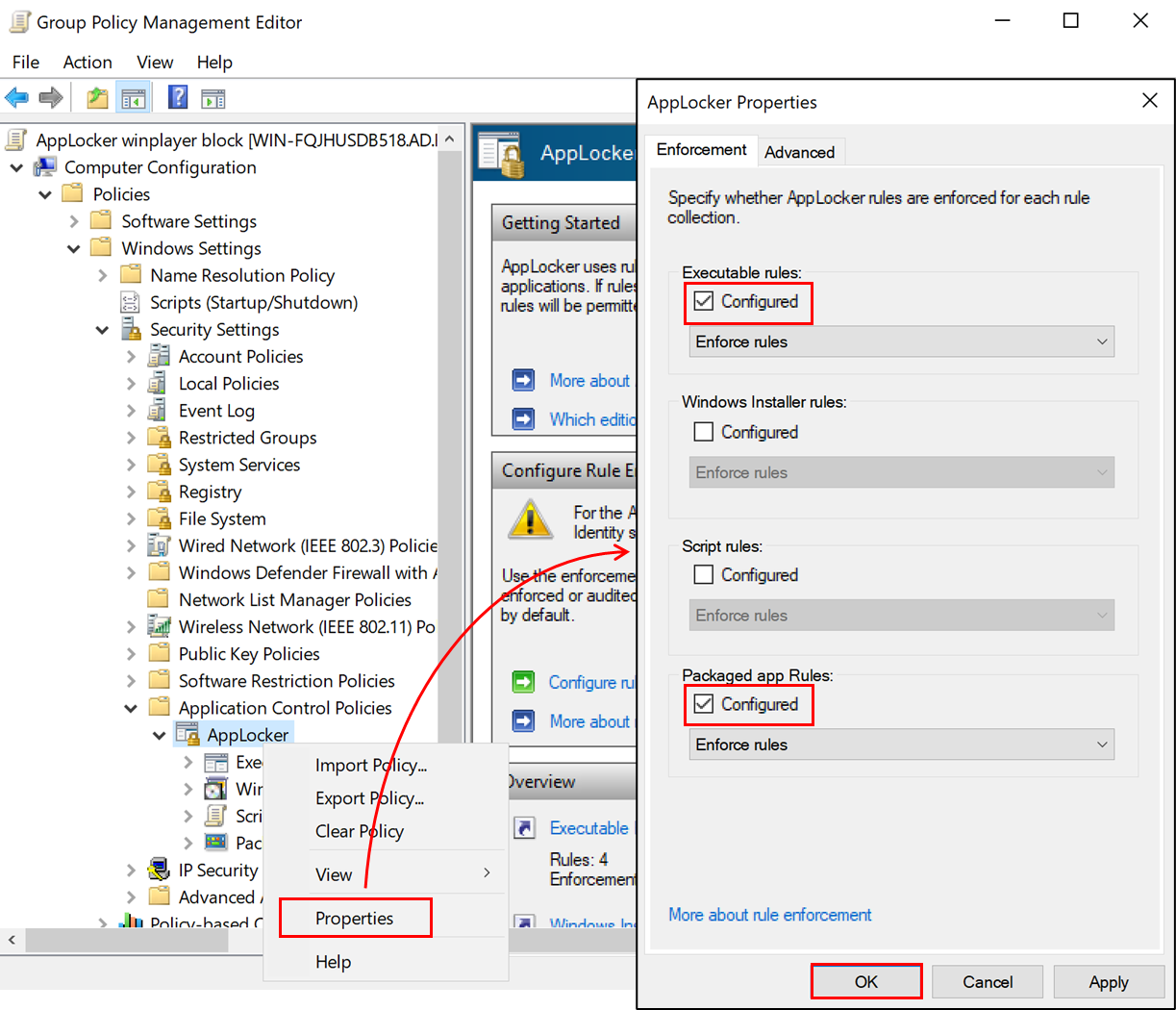1176x1010 pixels.
Task: Toggle the Show/Hide Action Pane icon
Action: (213, 97)
